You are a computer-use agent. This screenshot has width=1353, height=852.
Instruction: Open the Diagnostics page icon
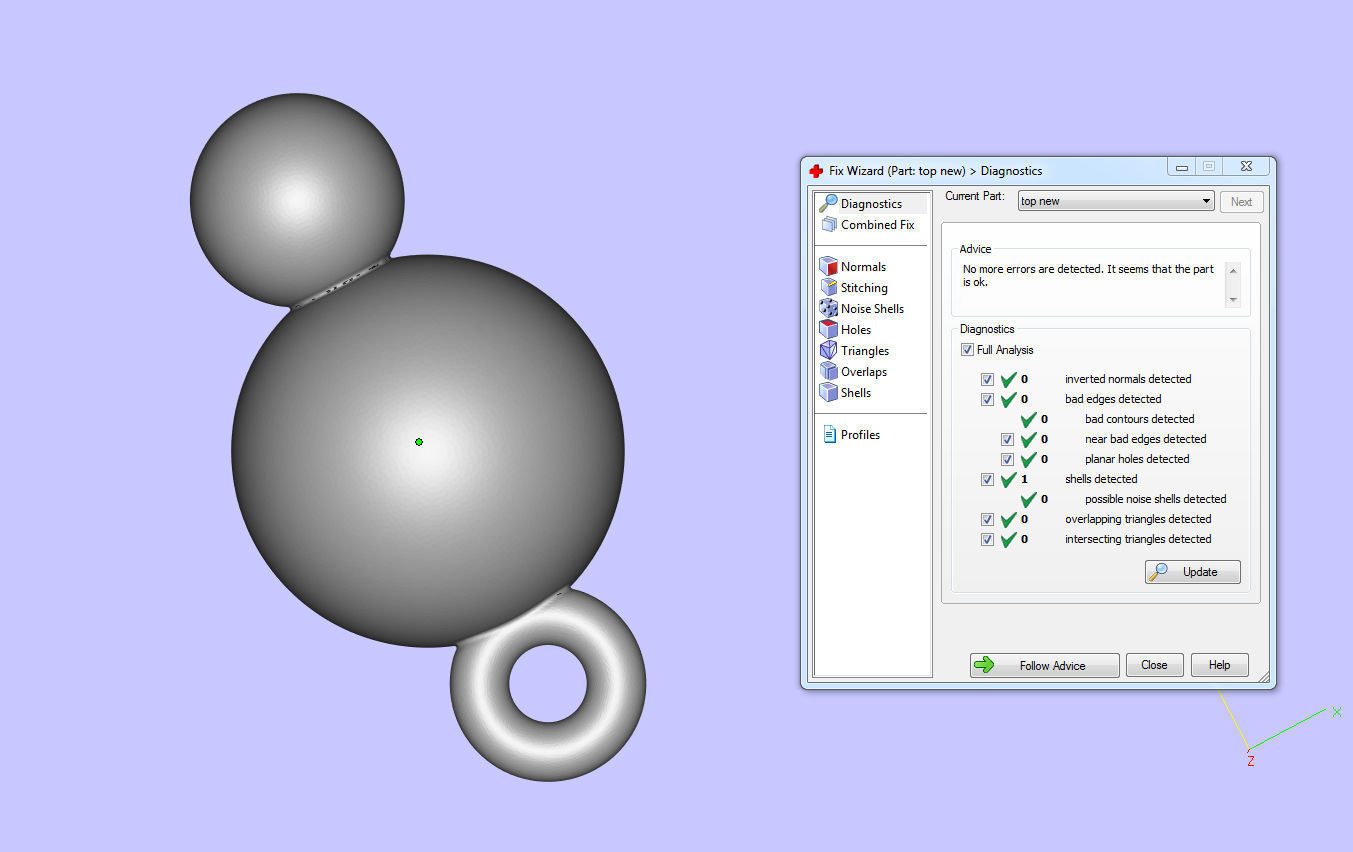(x=828, y=203)
